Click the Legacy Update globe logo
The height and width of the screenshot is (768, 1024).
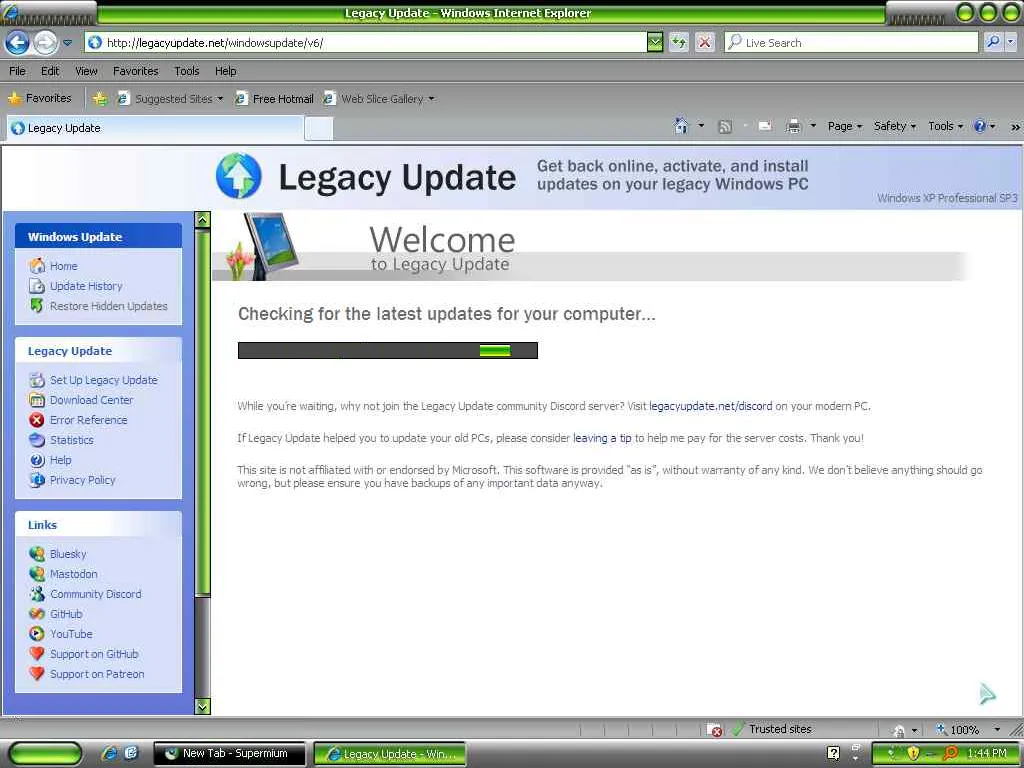239,176
